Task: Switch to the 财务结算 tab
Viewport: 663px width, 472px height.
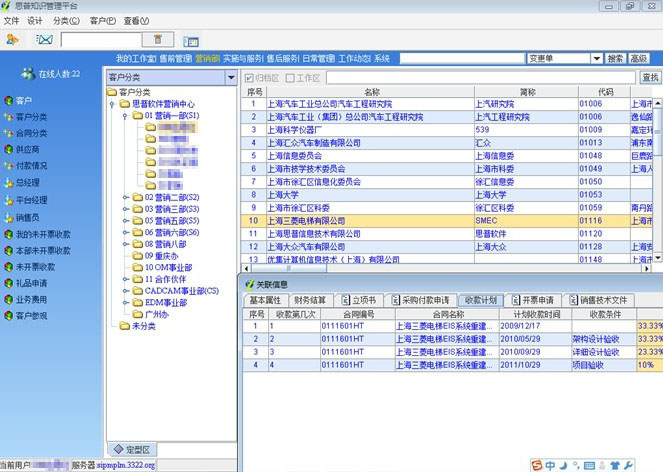Action: pos(309,300)
